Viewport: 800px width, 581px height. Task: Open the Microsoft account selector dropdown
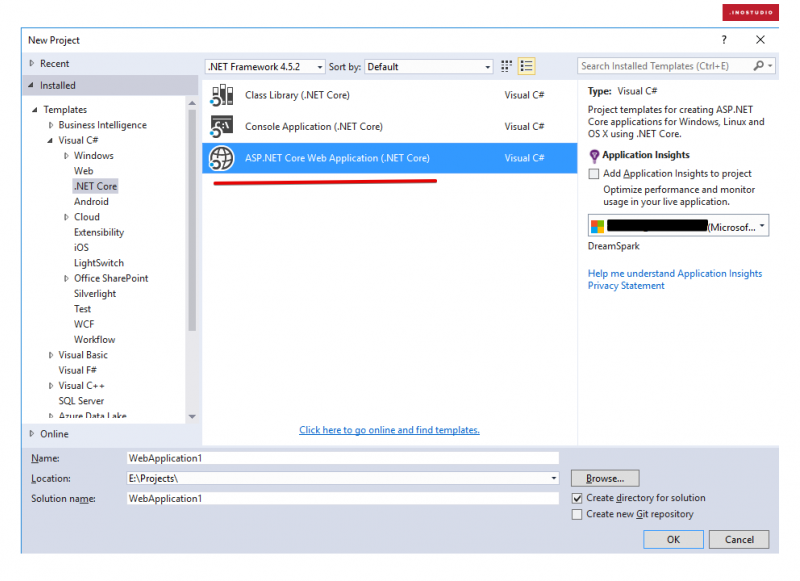679,226
